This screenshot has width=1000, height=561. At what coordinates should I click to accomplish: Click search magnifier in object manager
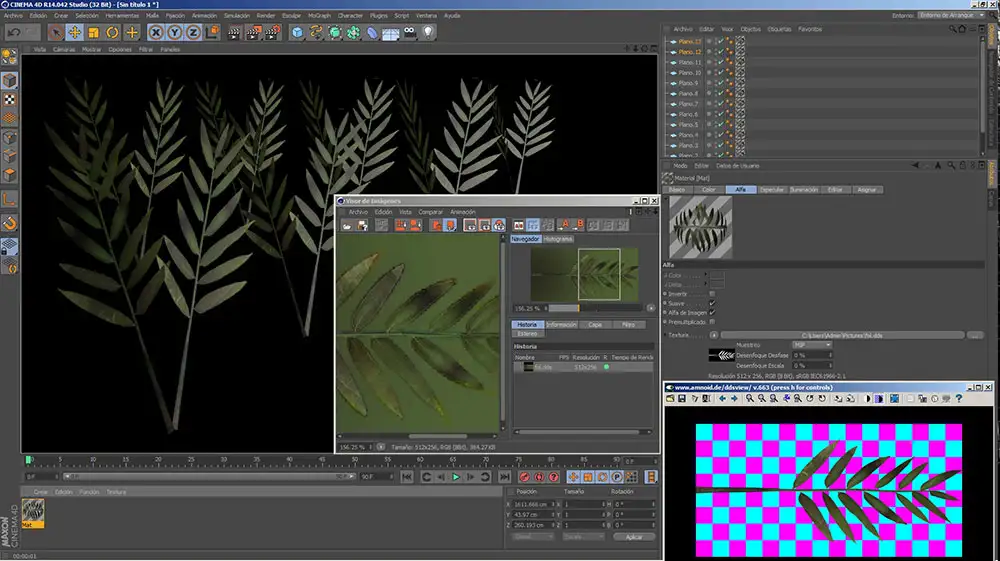coord(952,29)
